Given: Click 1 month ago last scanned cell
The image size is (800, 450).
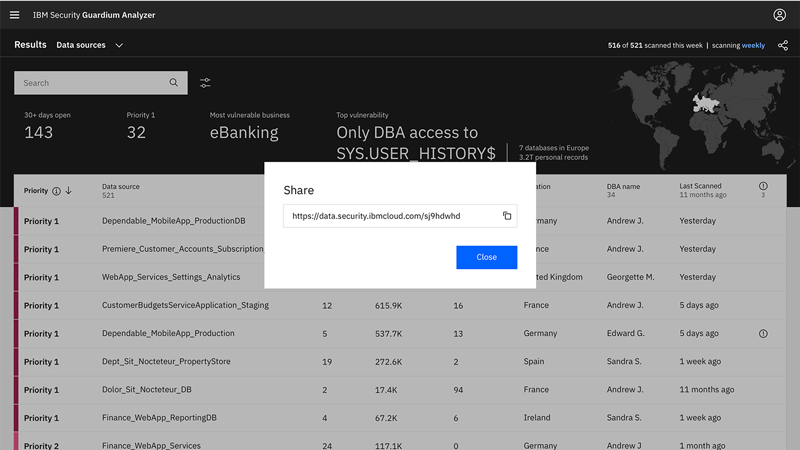Looking at the screenshot, I should pyautogui.click(x=702, y=445).
